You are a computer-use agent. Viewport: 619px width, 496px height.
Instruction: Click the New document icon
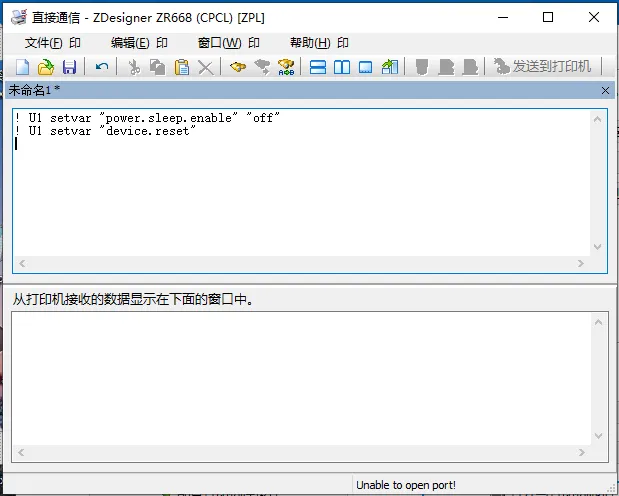coord(22,67)
